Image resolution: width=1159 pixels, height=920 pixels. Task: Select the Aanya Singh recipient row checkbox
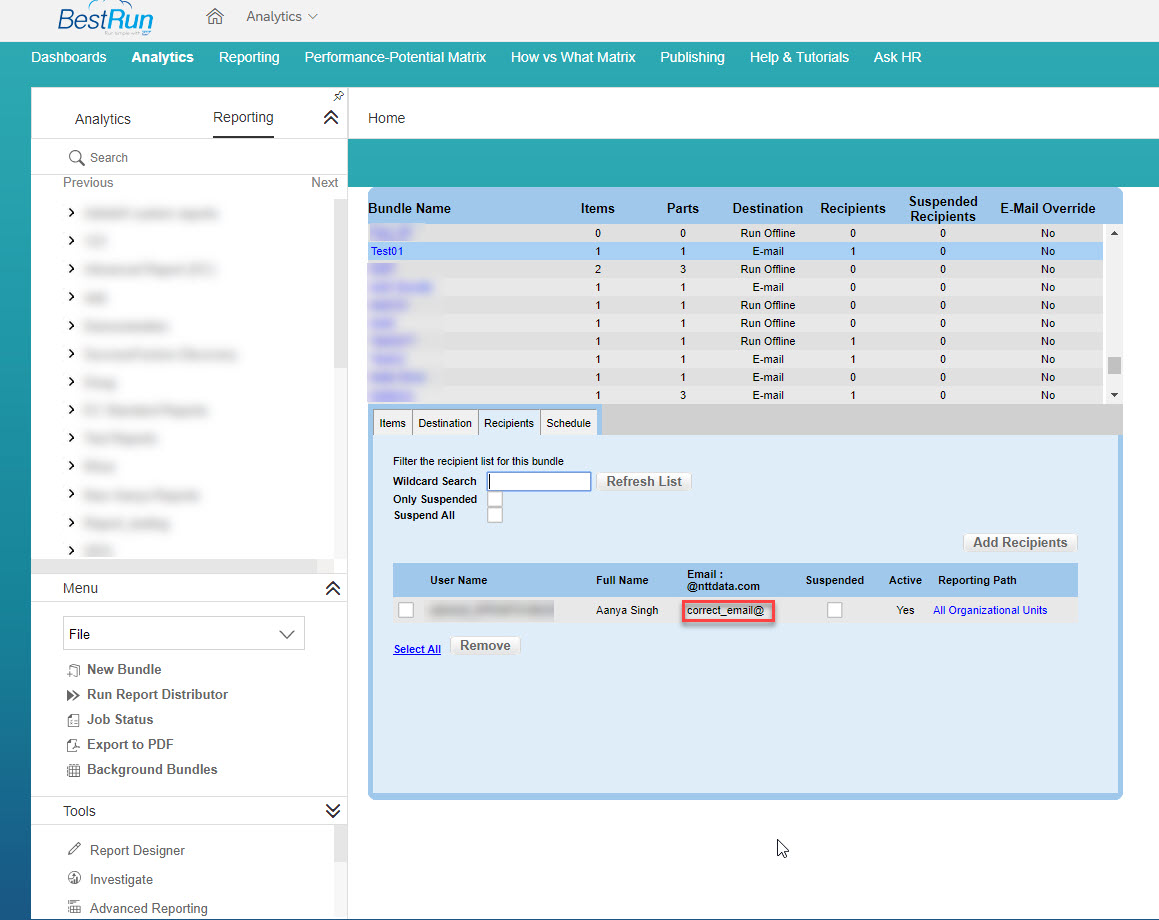[x=406, y=610]
